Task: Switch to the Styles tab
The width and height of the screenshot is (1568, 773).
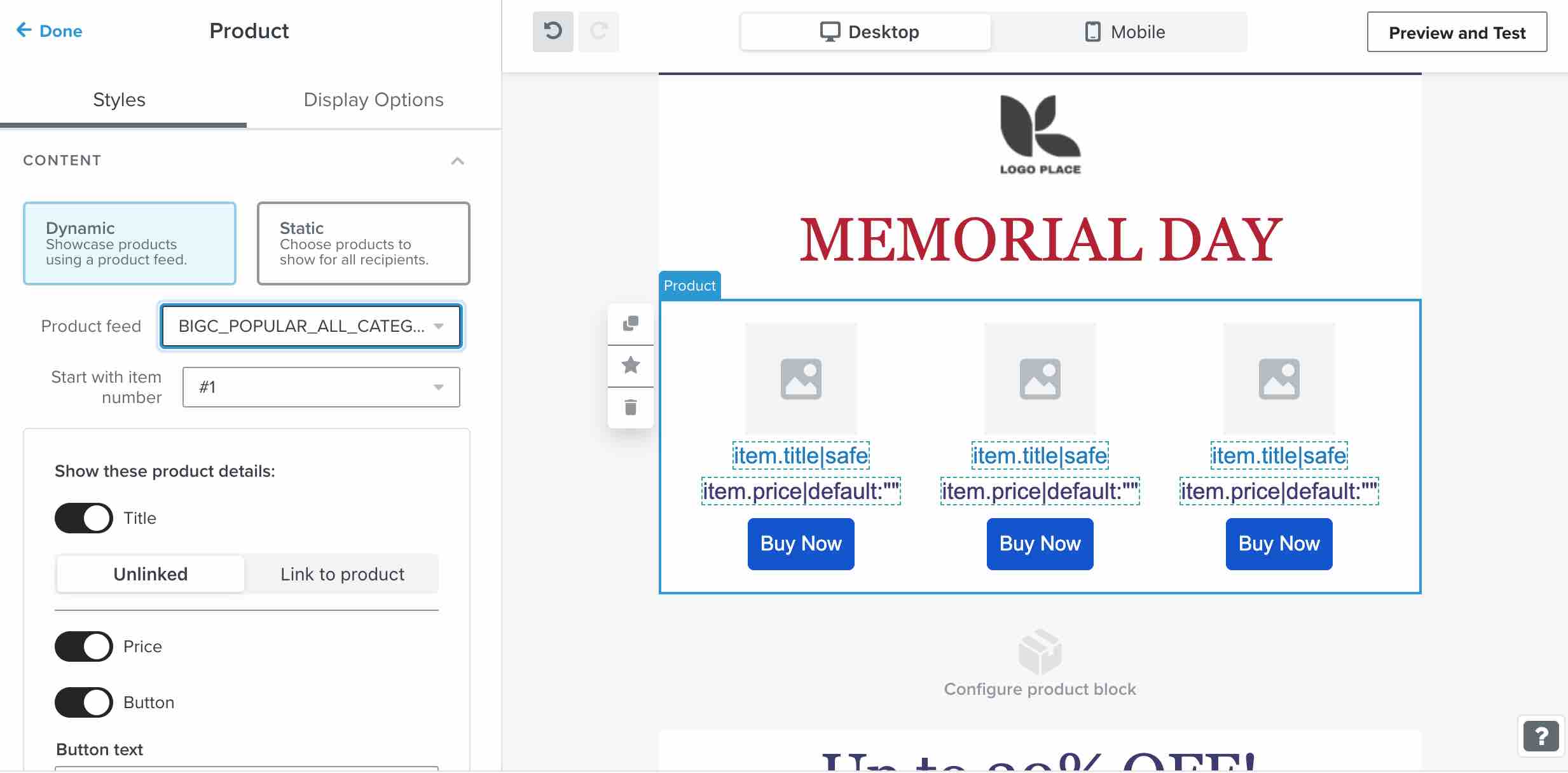Action: 119,99
